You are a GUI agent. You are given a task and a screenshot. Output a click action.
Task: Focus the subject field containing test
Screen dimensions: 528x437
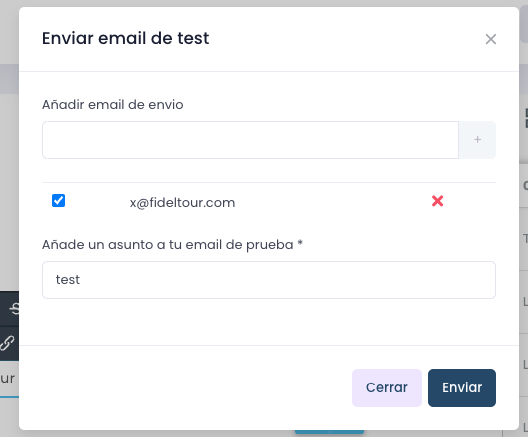[269, 280]
